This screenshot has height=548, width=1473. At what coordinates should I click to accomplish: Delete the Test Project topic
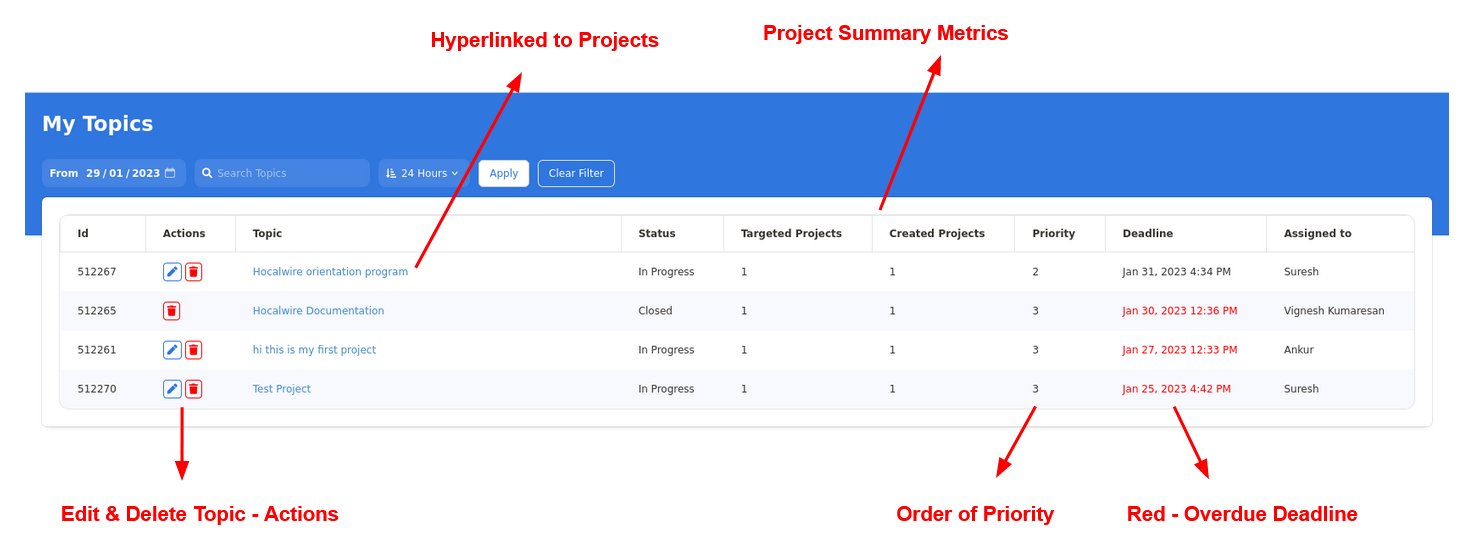click(x=194, y=389)
